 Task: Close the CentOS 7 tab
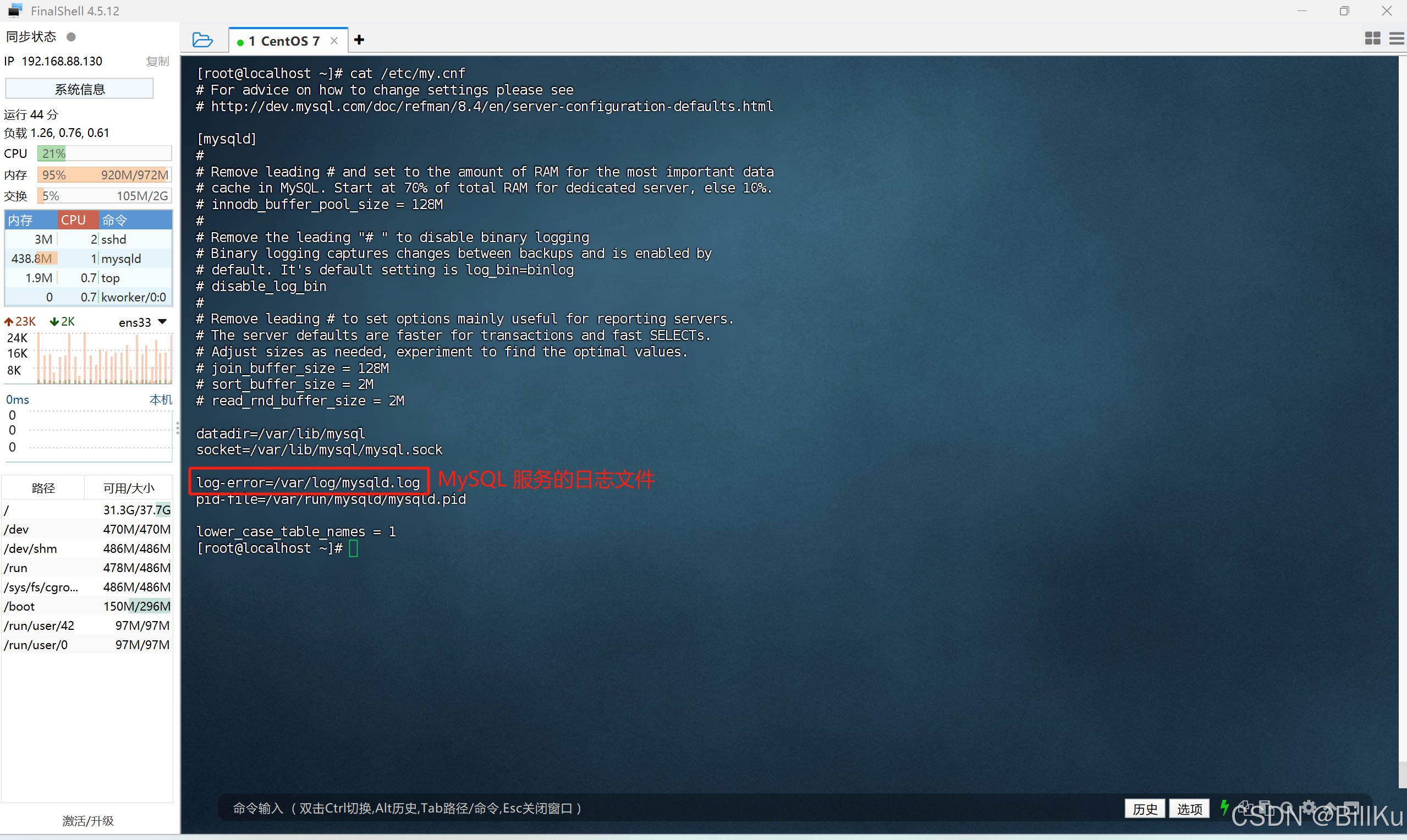pyautogui.click(x=334, y=41)
